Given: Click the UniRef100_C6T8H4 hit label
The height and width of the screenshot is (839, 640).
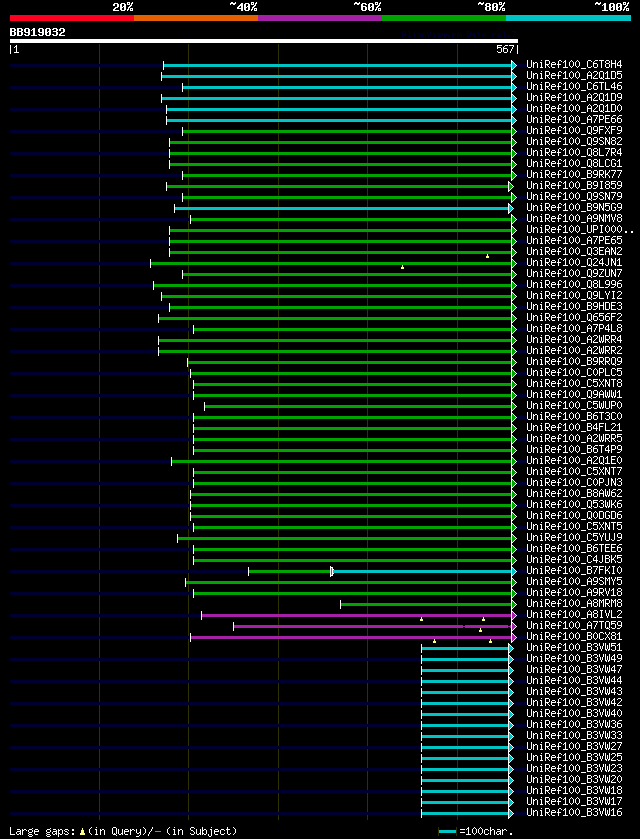Looking at the screenshot, I should [574, 65].
